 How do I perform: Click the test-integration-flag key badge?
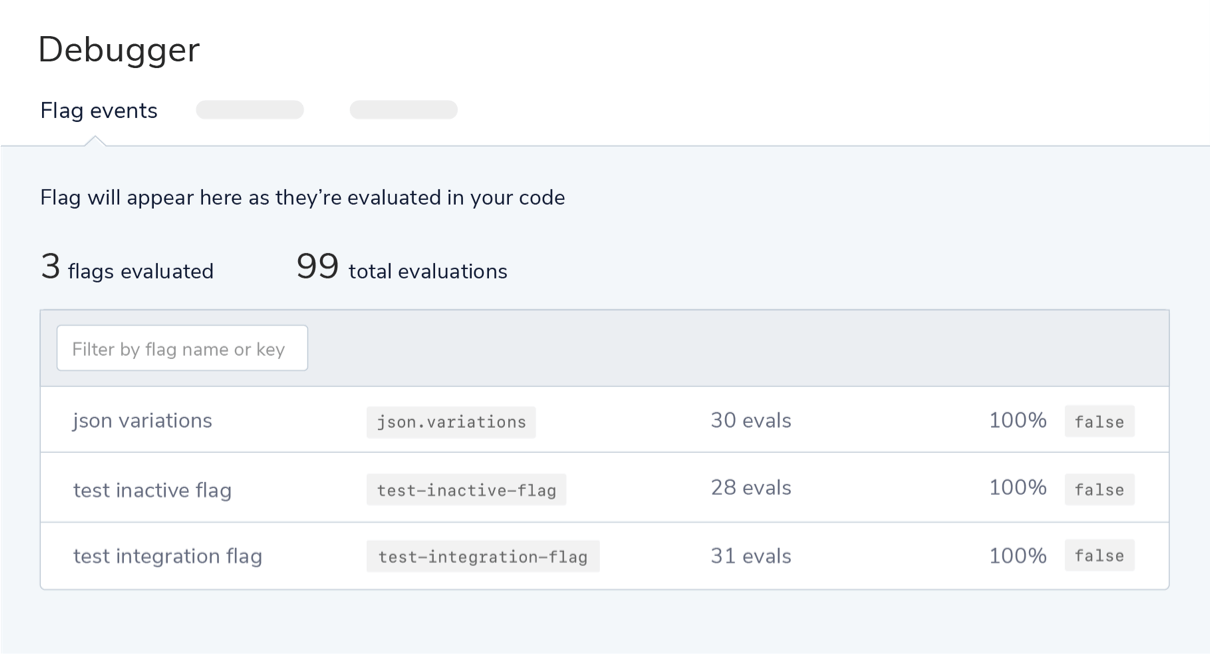483,557
